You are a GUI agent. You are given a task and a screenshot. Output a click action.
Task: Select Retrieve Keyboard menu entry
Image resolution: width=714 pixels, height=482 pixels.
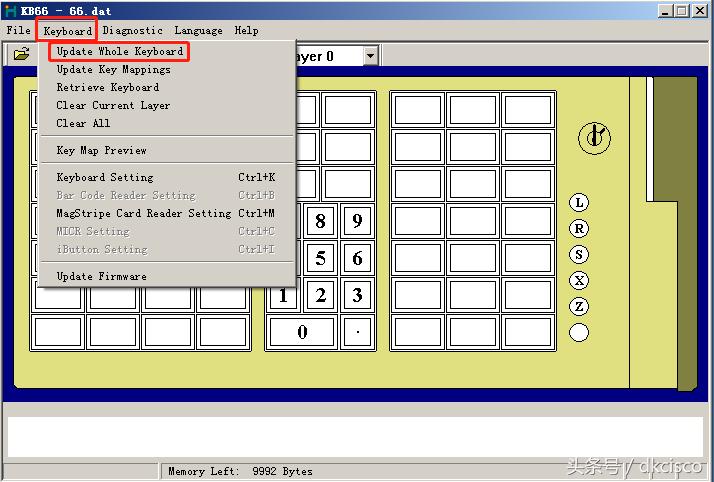point(107,88)
